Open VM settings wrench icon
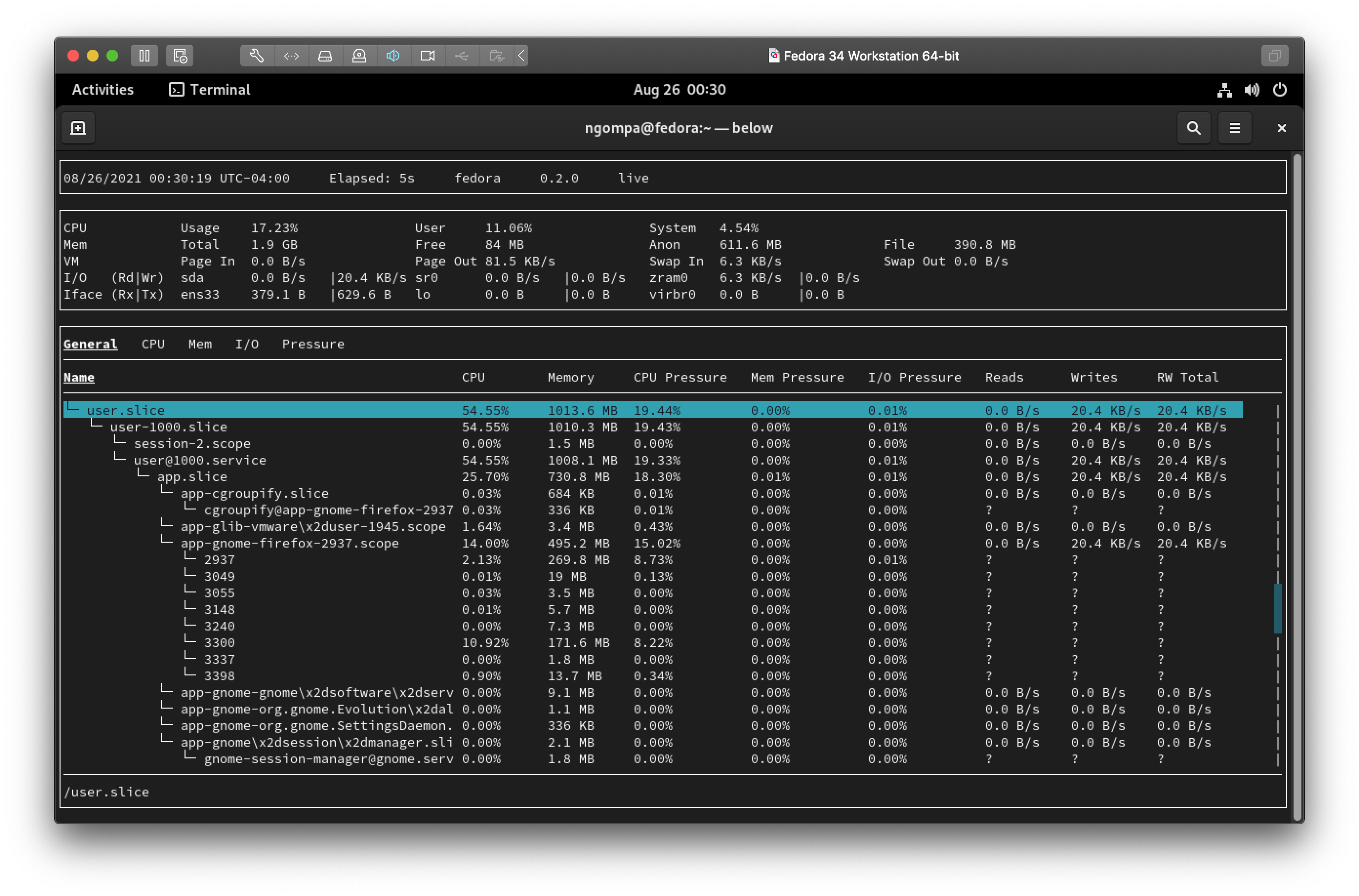The width and height of the screenshot is (1359, 896). (257, 56)
